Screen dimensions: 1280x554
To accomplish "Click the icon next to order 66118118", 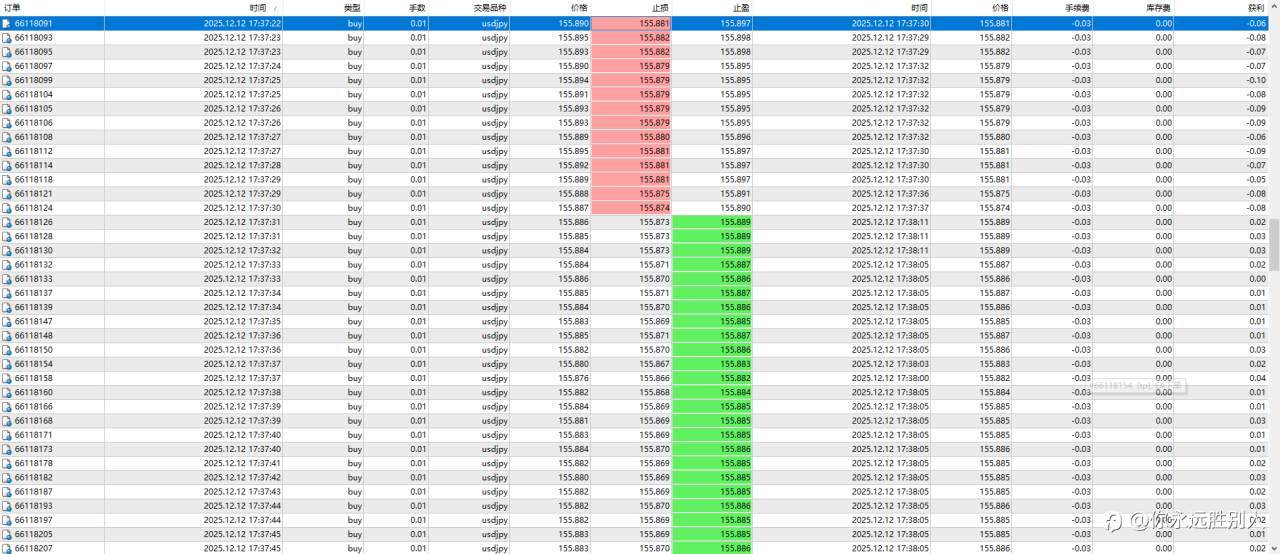I will pos(6,179).
